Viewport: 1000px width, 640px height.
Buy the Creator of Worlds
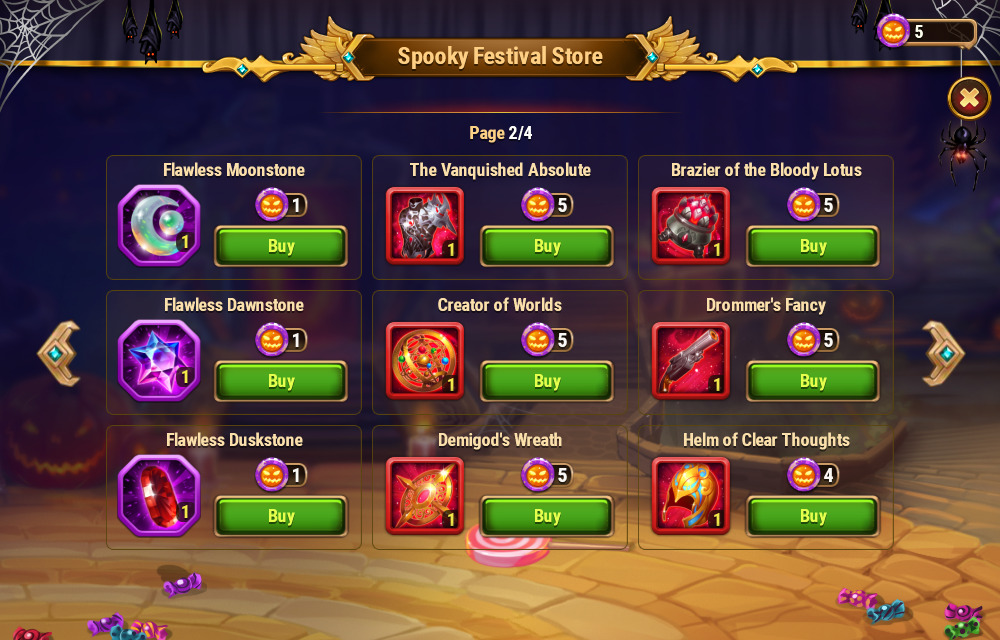click(547, 381)
